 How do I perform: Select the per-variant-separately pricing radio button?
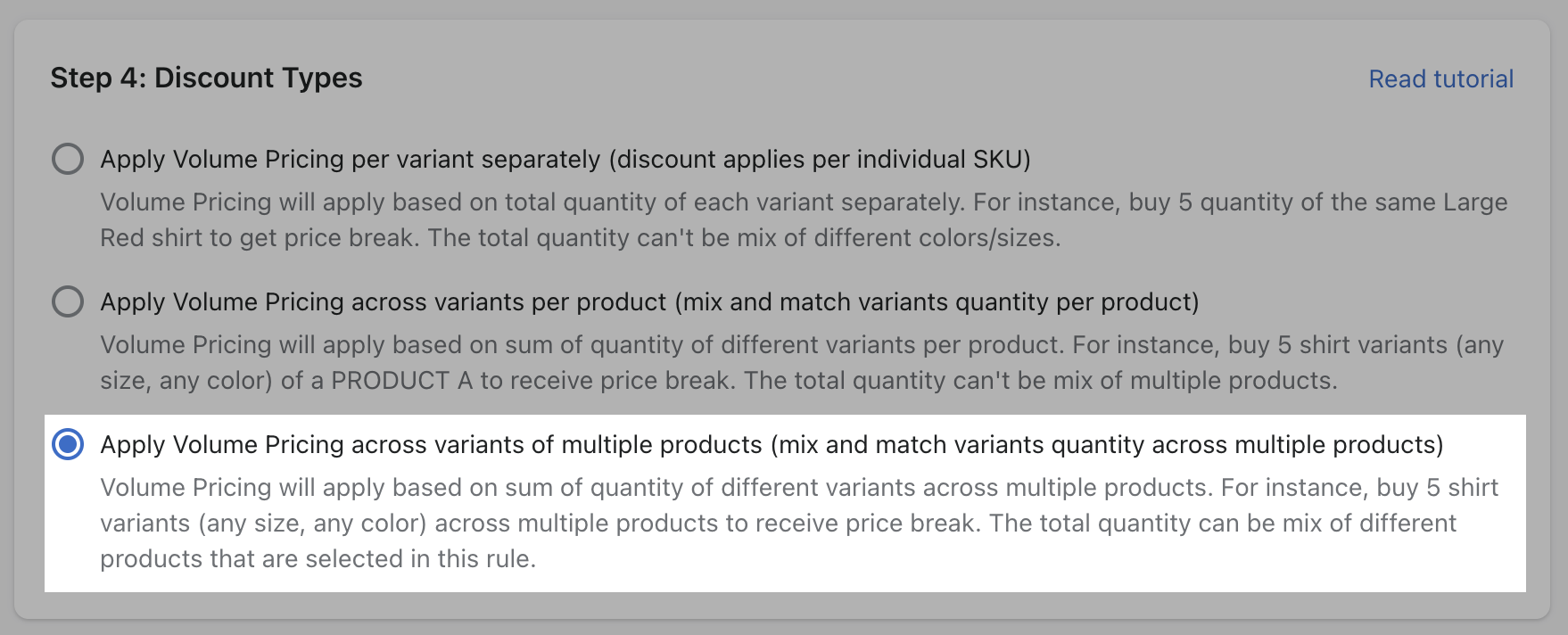click(68, 159)
